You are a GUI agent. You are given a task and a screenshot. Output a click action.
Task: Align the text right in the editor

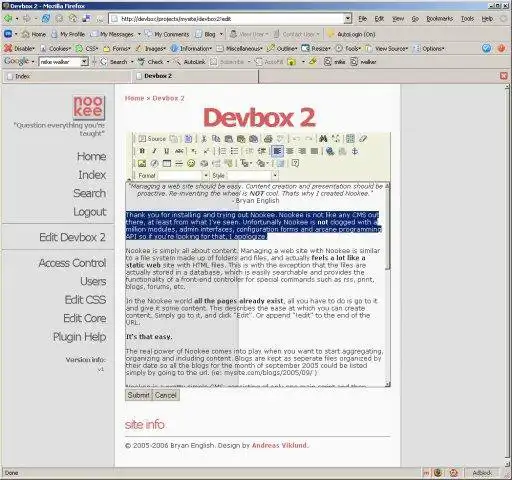click(x=302, y=151)
